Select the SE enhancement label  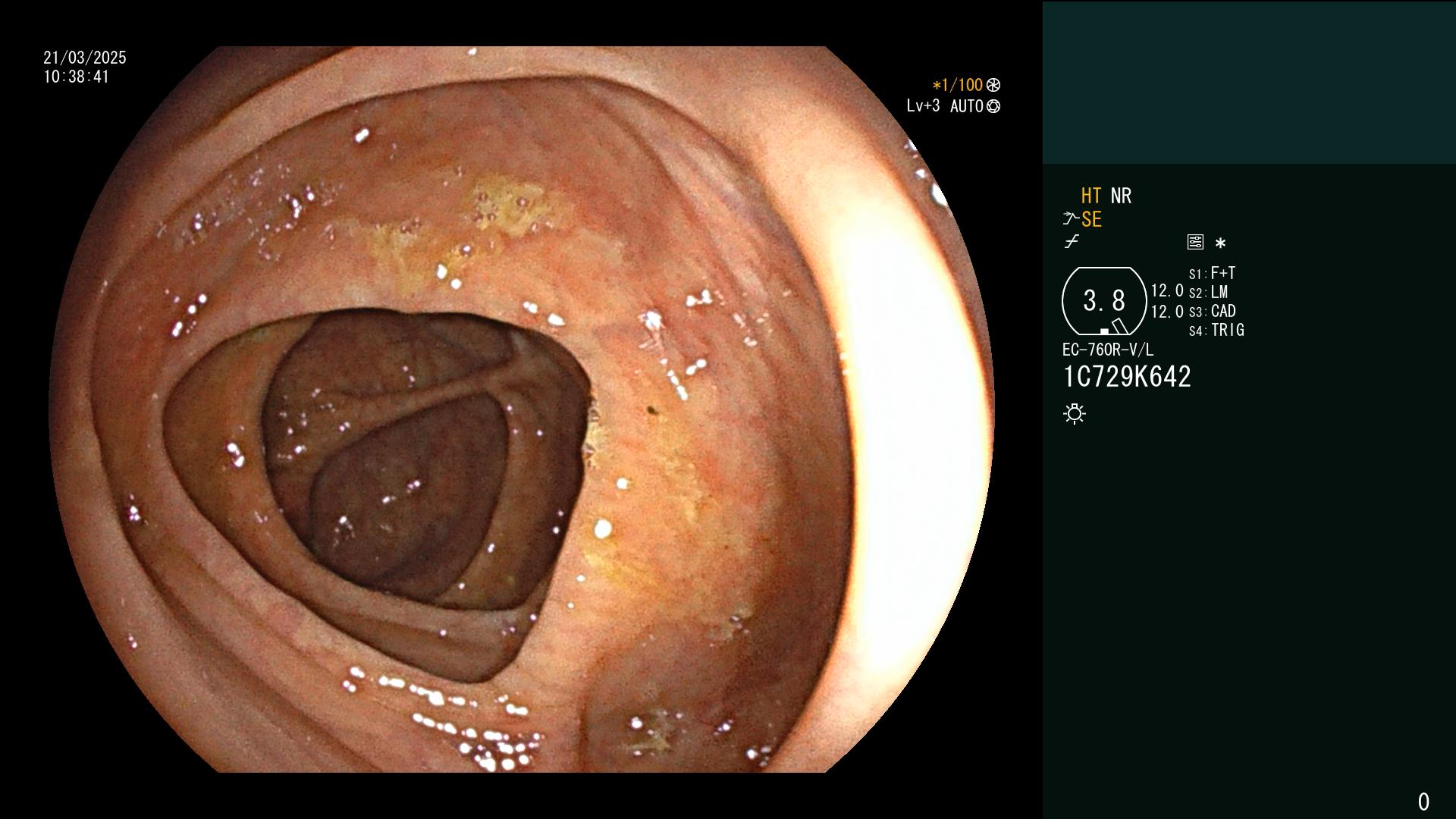click(1091, 219)
